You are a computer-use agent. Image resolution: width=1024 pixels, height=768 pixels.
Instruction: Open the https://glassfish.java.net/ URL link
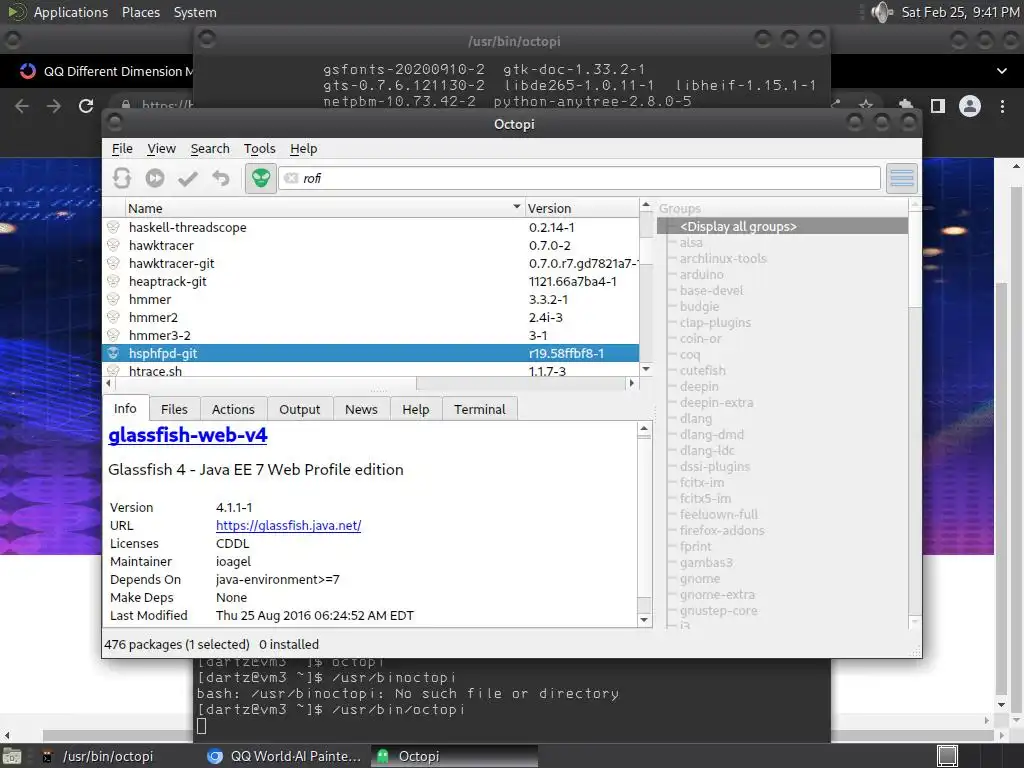(x=289, y=526)
